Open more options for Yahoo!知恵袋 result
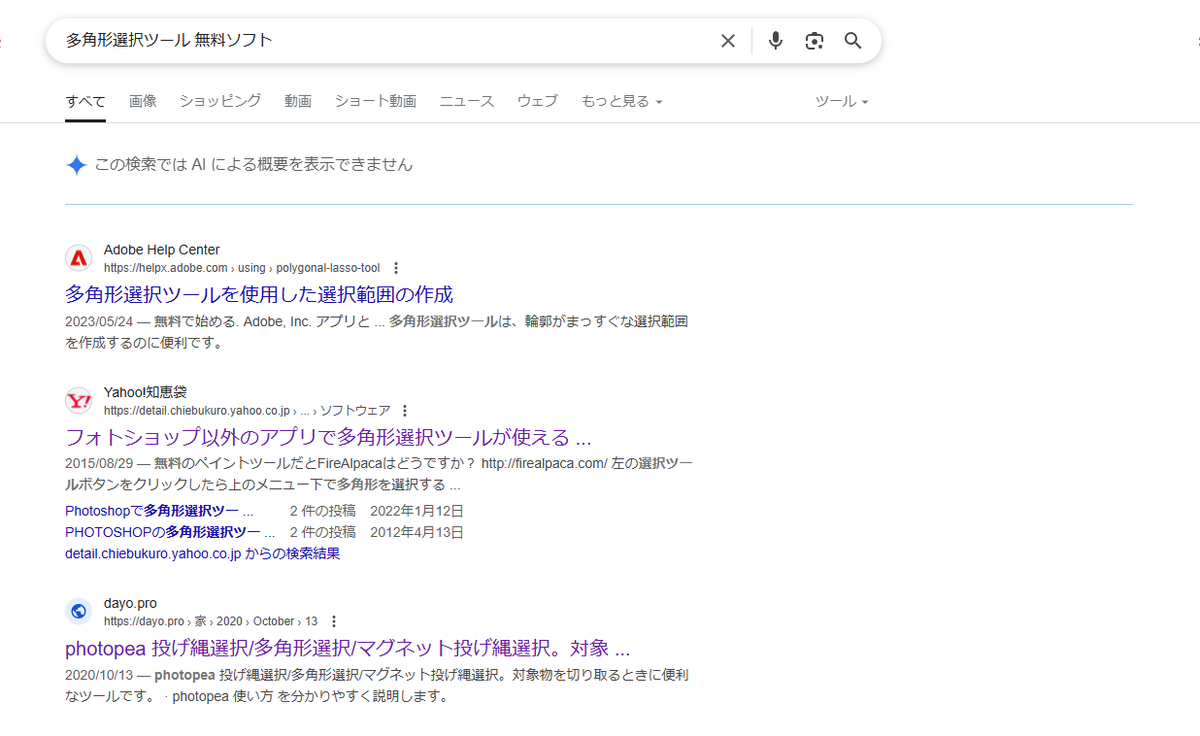 click(405, 411)
